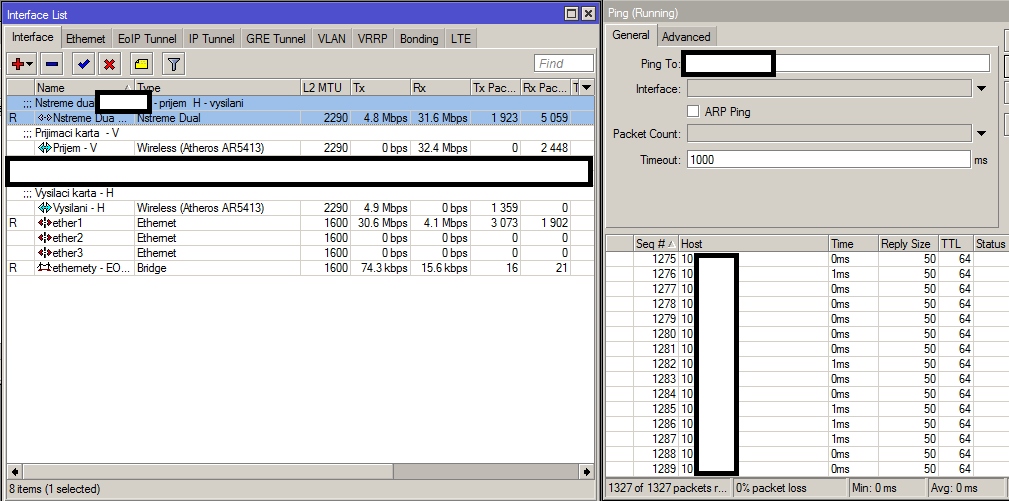
Task: Sort by the Seq # column header
Action: coord(656,244)
